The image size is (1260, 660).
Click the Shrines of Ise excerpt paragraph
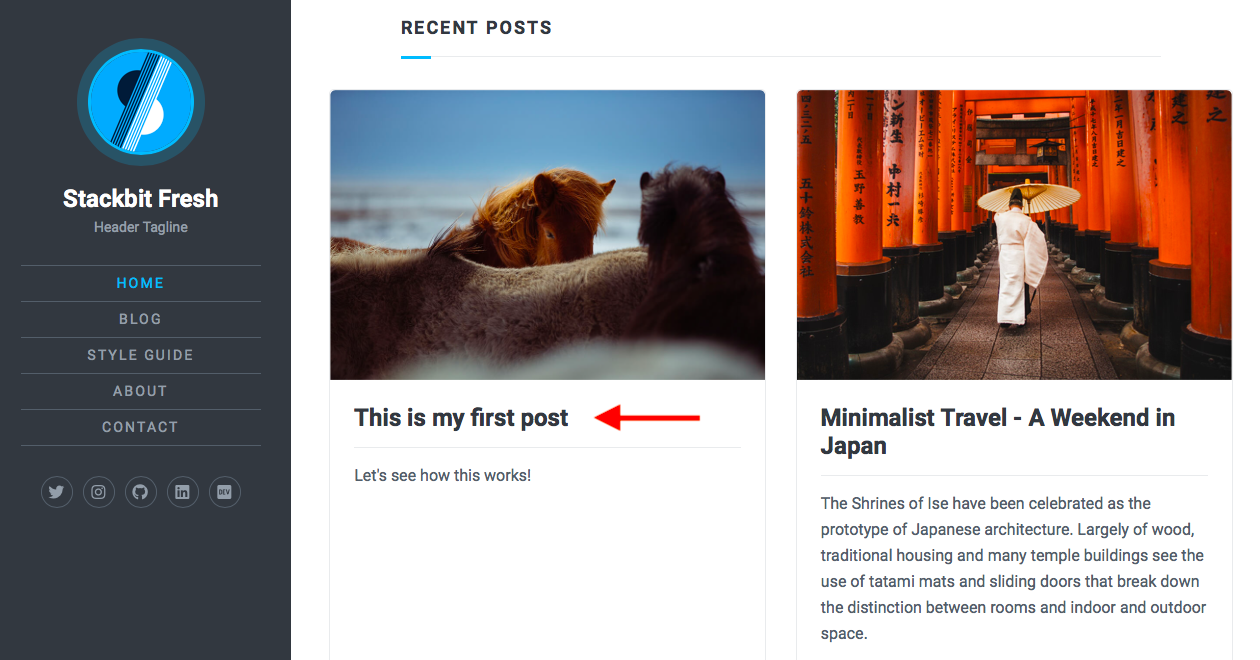coord(1014,568)
